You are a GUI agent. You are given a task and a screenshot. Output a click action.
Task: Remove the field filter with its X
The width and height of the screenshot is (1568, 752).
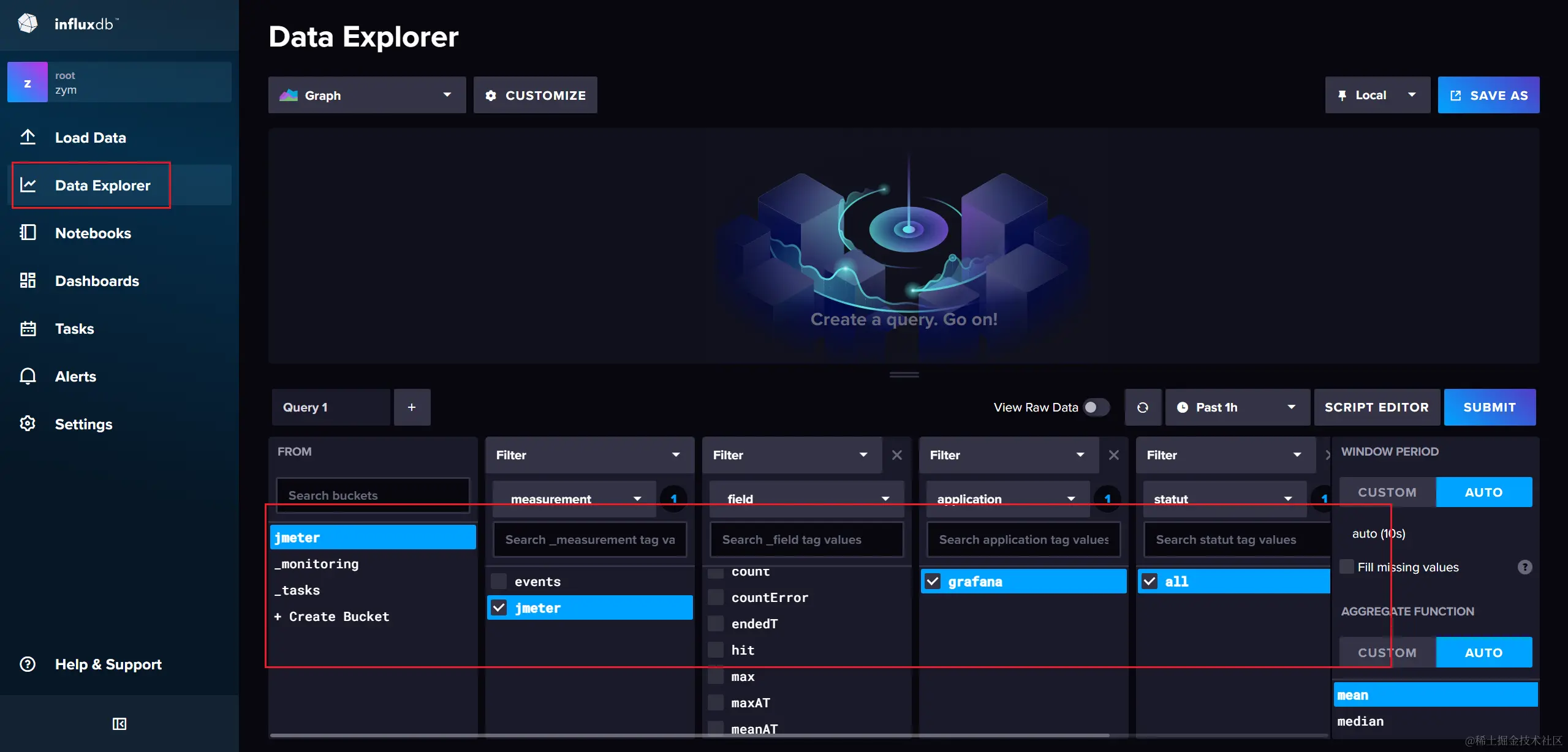(897, 455)
